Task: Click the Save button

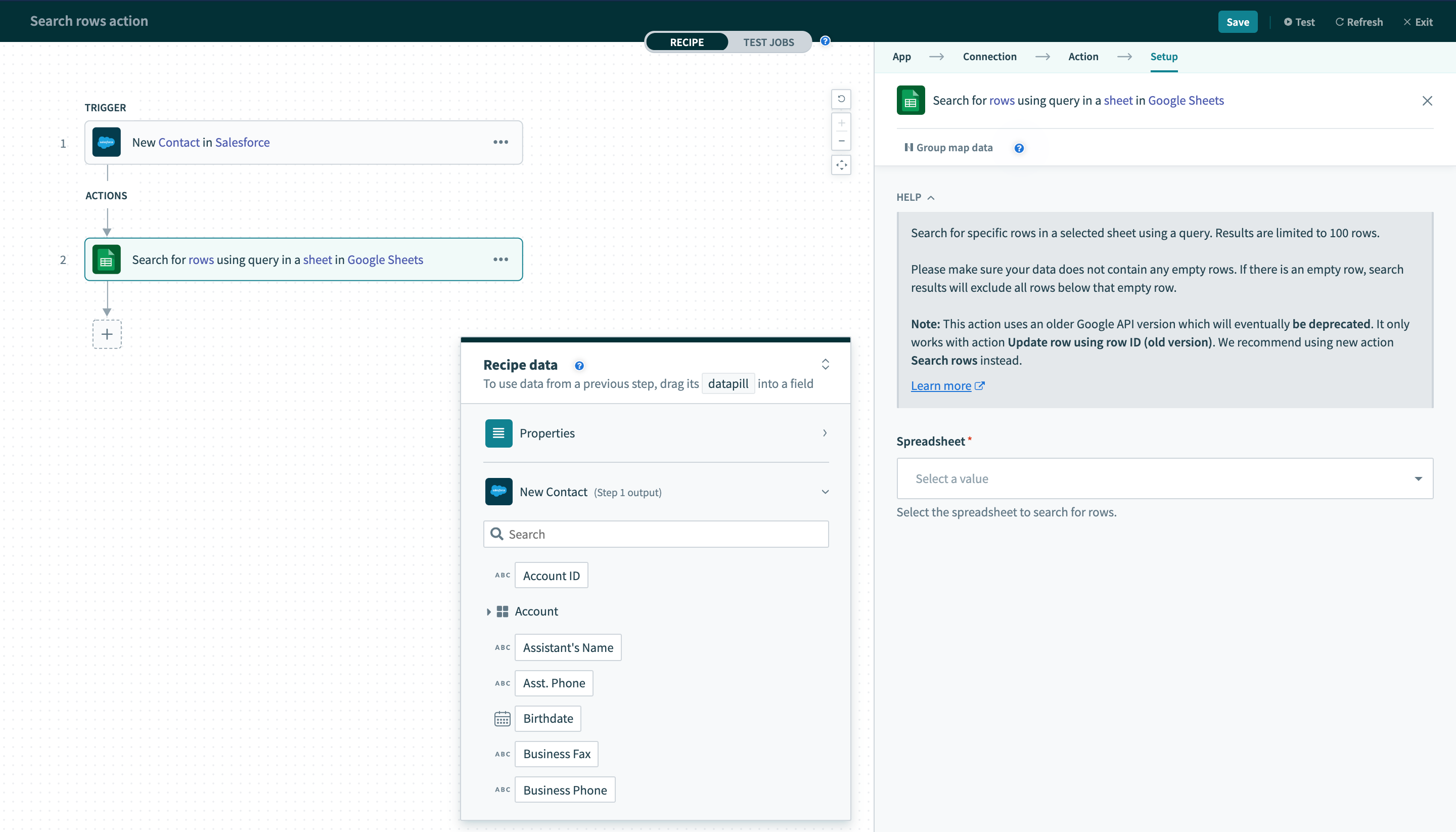Action: tap(1237, 22)
